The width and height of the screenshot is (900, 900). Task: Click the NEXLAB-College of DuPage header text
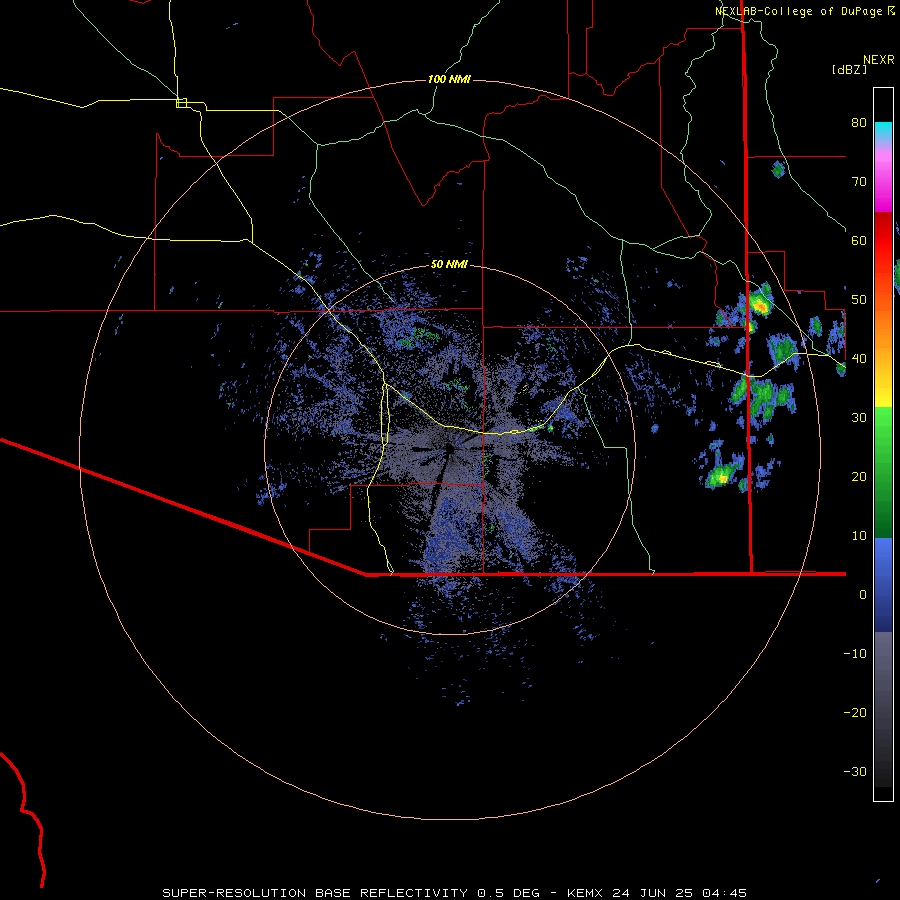click(x=798, y=11)
